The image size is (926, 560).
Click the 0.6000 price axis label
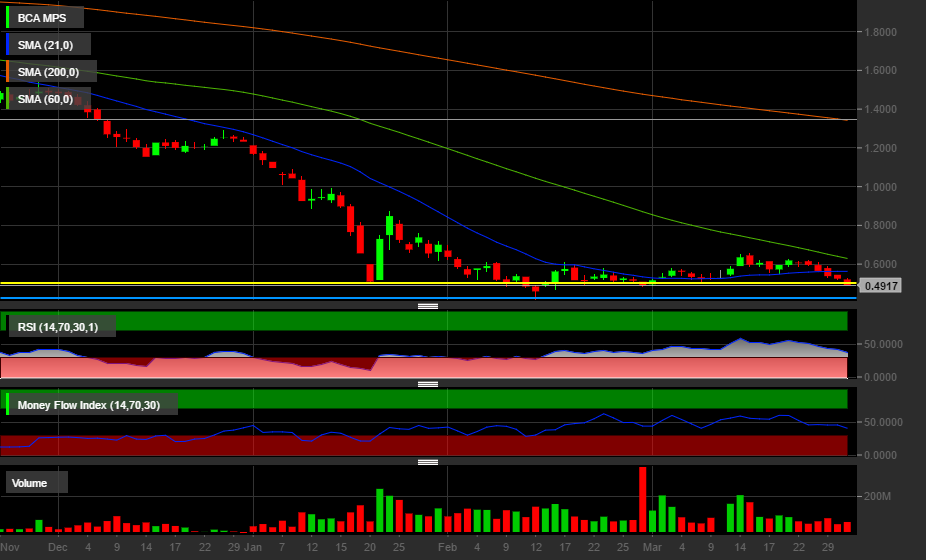click(880, 264)
